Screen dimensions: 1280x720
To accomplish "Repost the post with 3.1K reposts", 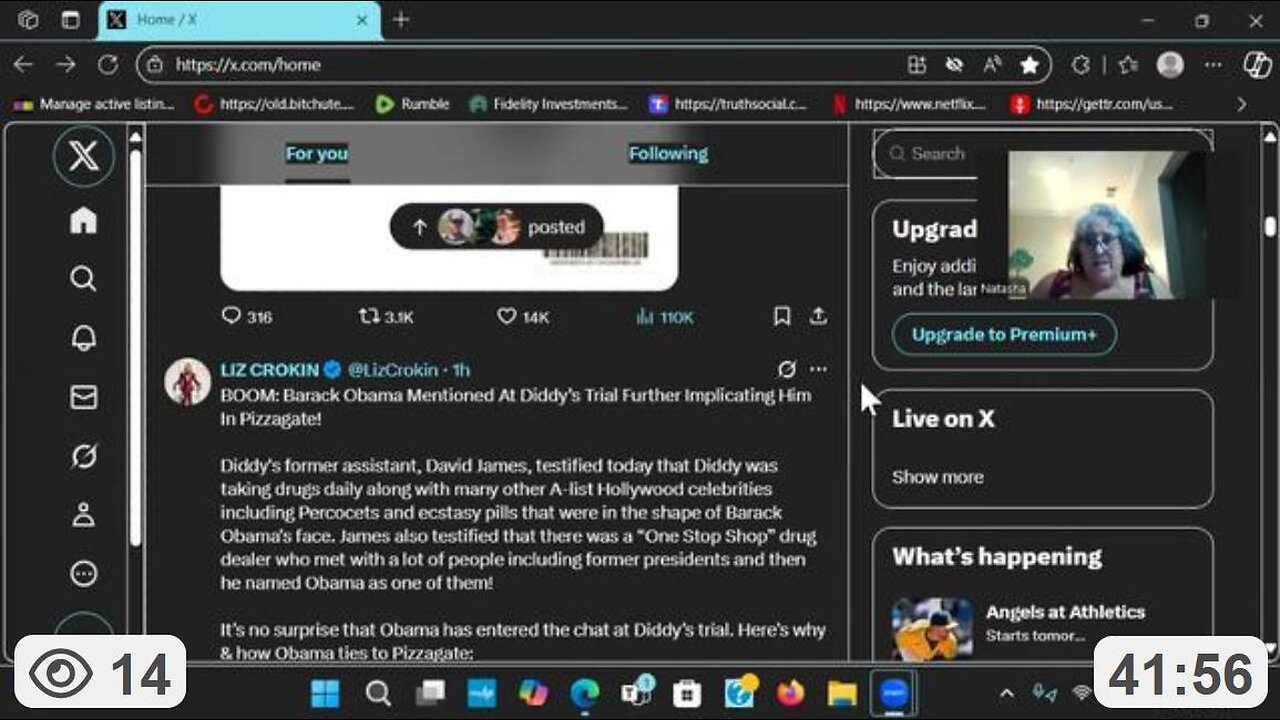I will coord(386,316).
